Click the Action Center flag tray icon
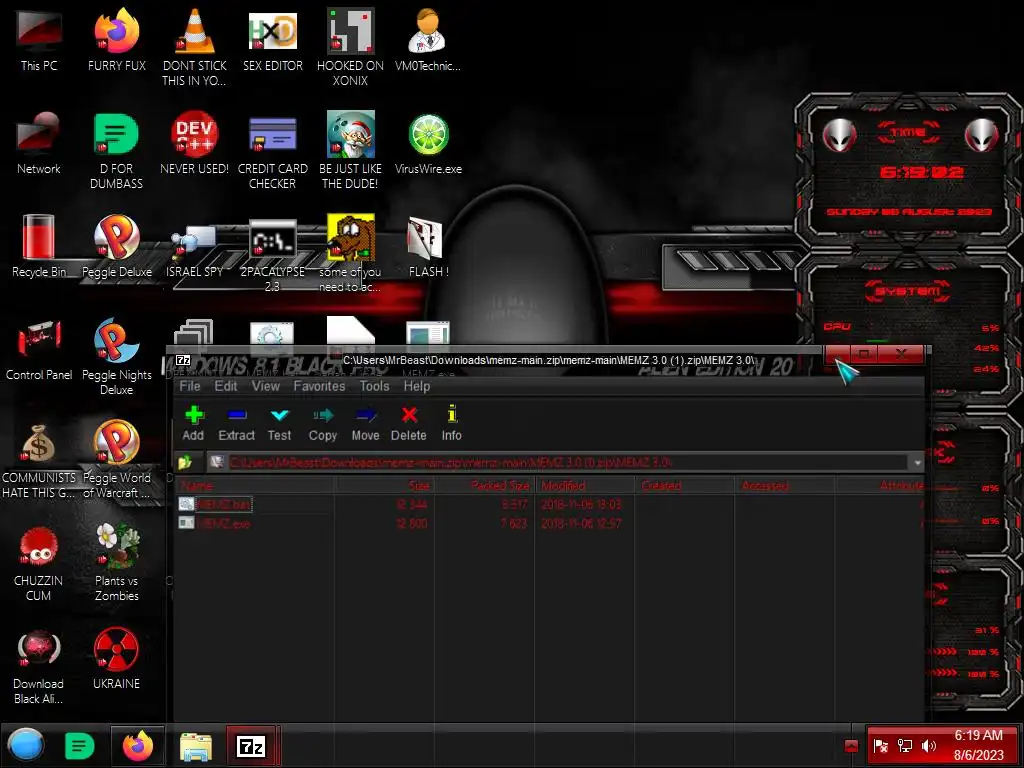1024x768 pixels. click(x=880, y=746)
